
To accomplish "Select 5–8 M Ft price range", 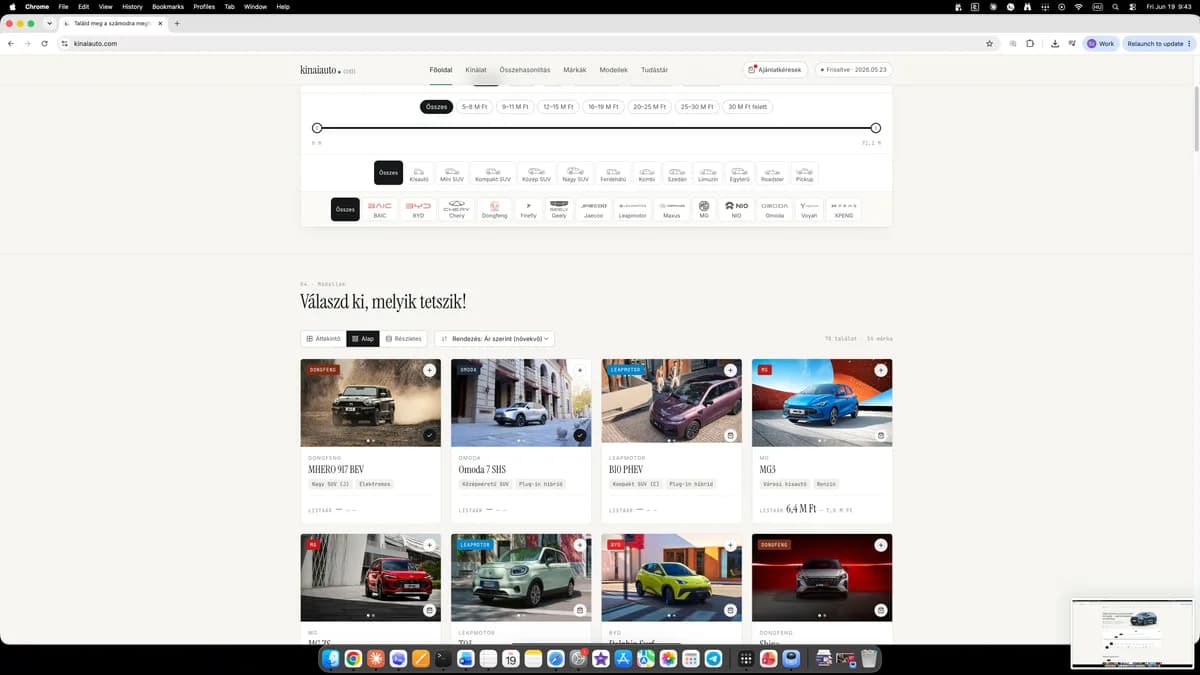I will (x=475, y=107).
